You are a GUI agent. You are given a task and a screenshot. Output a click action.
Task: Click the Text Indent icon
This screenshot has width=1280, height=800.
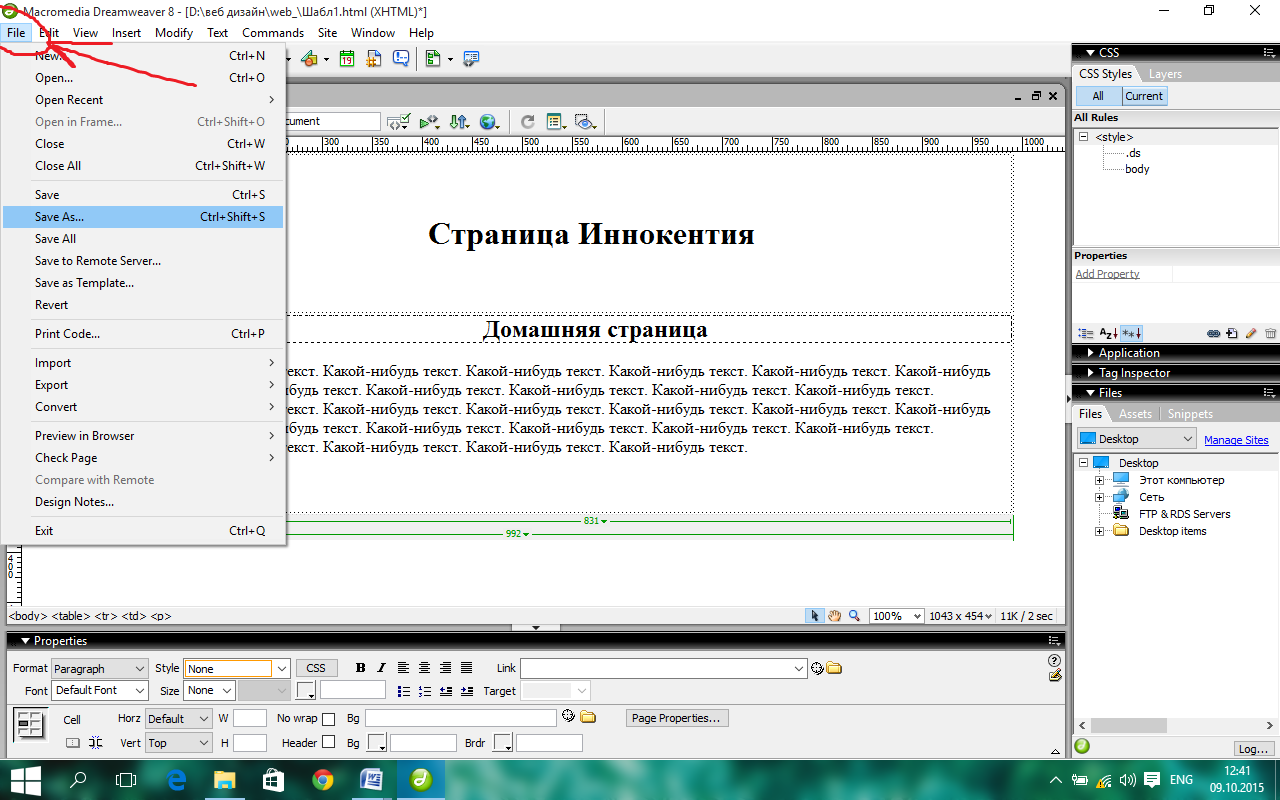coord(466,691)
